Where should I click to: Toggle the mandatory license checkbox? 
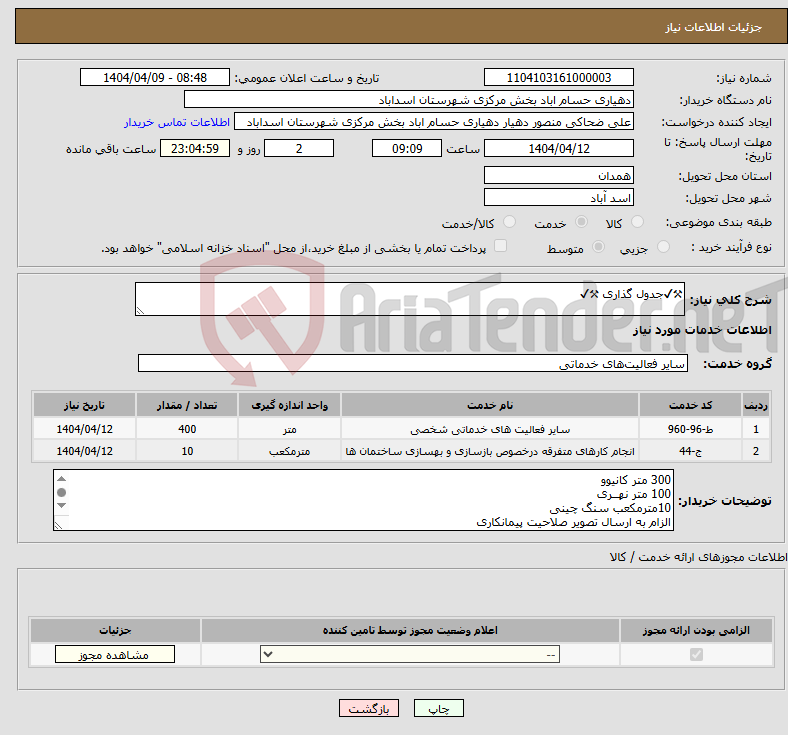point(696,654)
